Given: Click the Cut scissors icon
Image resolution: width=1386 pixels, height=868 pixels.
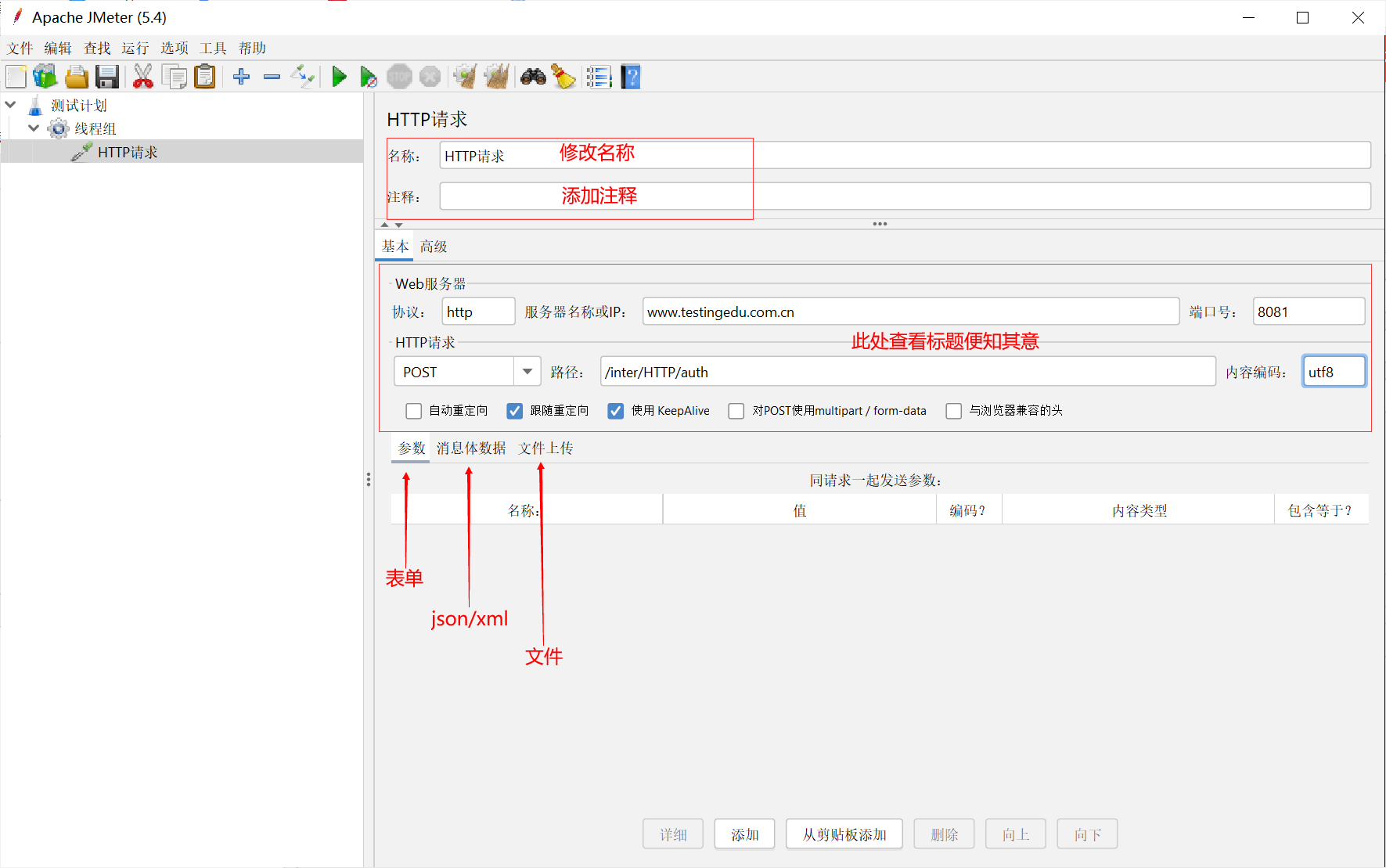Looking at the screenshot, I should [x=143, y=77].
